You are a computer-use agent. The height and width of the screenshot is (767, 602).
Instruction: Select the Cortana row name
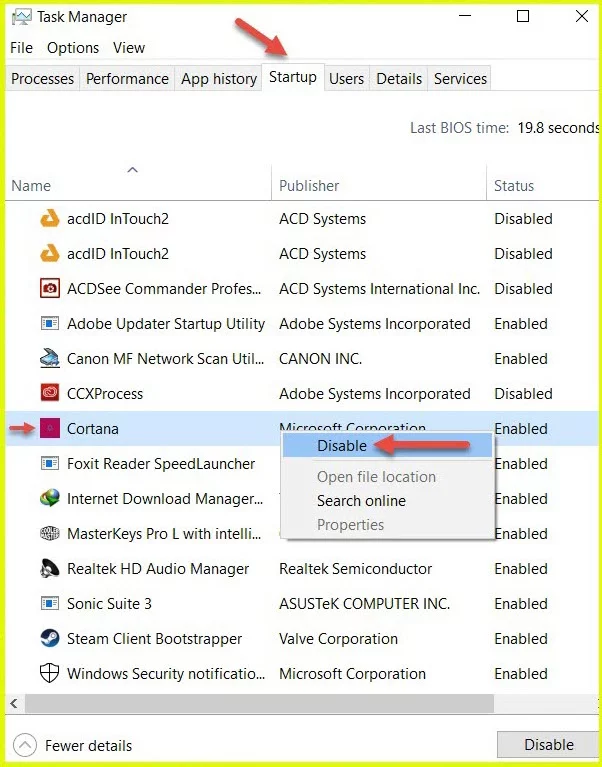pyautogui.click(x=93, y=429)
